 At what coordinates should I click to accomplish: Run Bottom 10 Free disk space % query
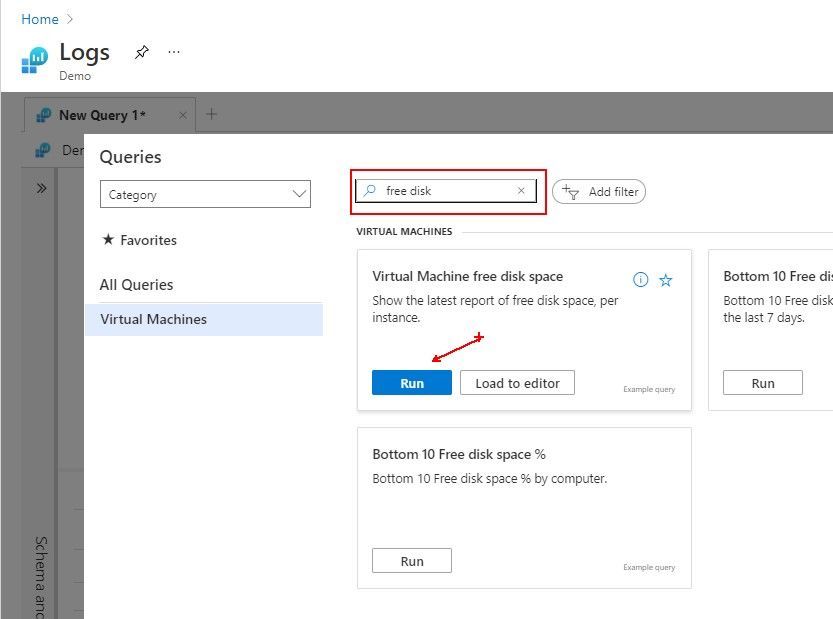[412, 561]
